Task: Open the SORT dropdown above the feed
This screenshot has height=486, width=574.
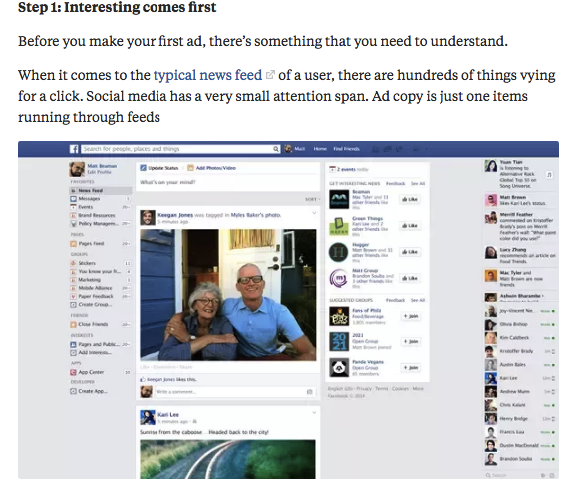Action: (x=312, y=199)
